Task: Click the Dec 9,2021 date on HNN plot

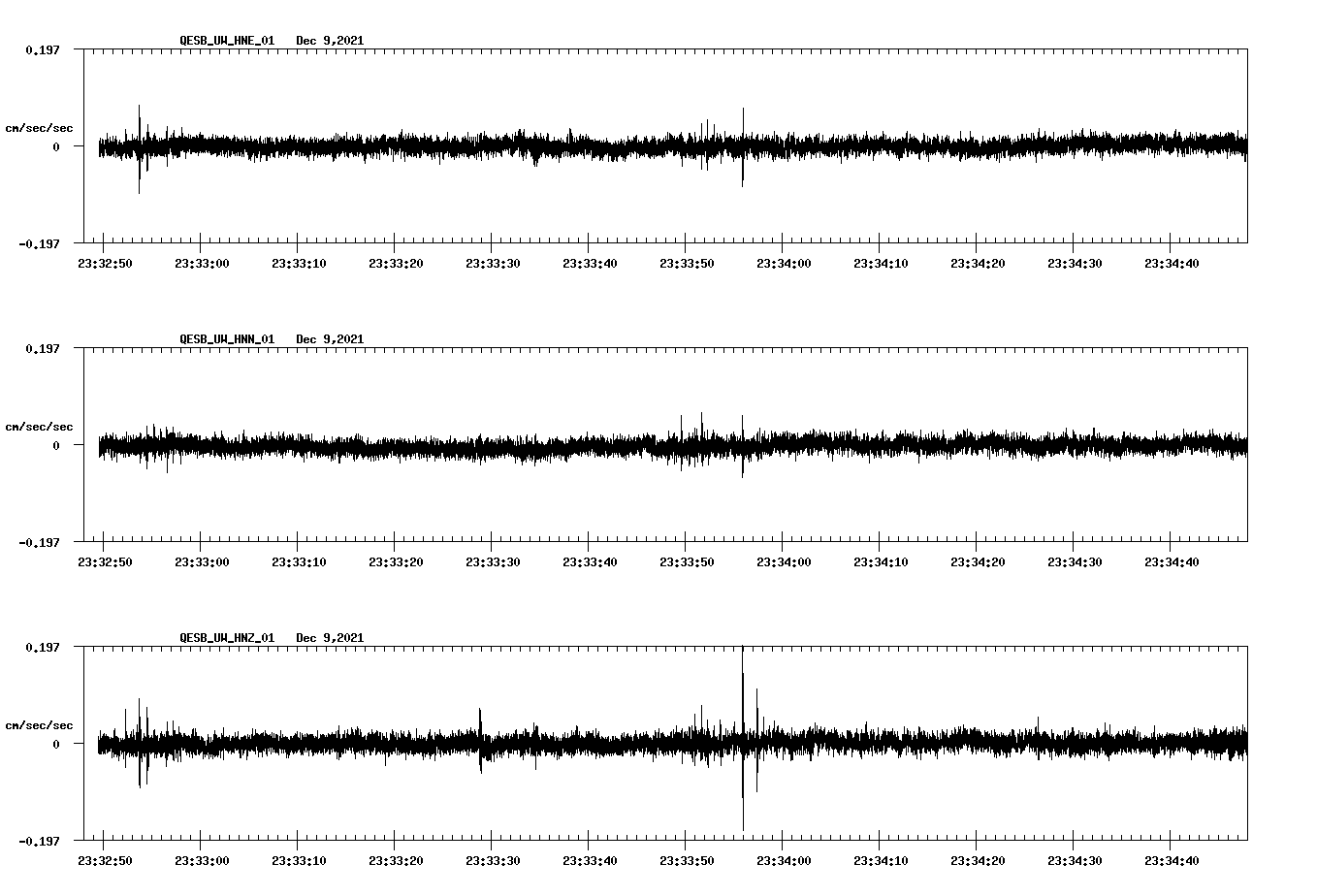Action: 330,339
